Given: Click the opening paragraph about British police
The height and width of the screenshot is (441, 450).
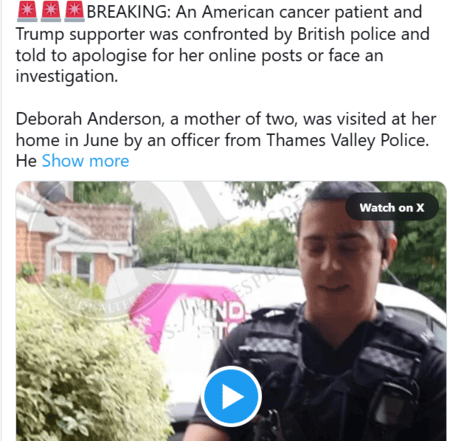Looking at the screenshot, I should tap(223, 44).
